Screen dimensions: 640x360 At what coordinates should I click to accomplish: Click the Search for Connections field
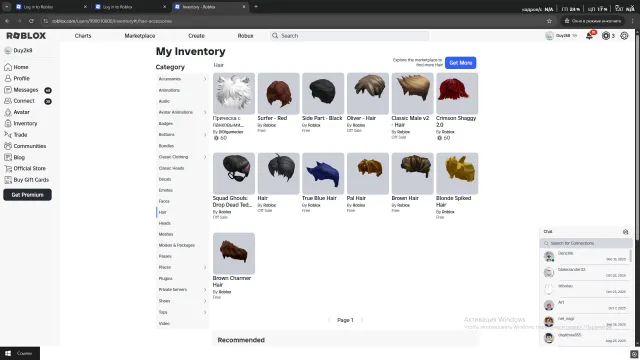(x=586, y=243)
